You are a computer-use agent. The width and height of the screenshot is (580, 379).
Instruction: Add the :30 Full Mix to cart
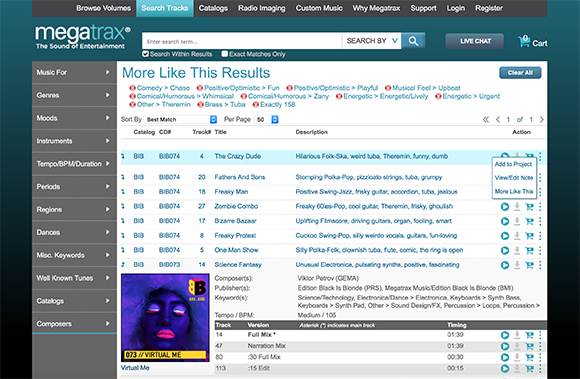click(x=529, y=358)
